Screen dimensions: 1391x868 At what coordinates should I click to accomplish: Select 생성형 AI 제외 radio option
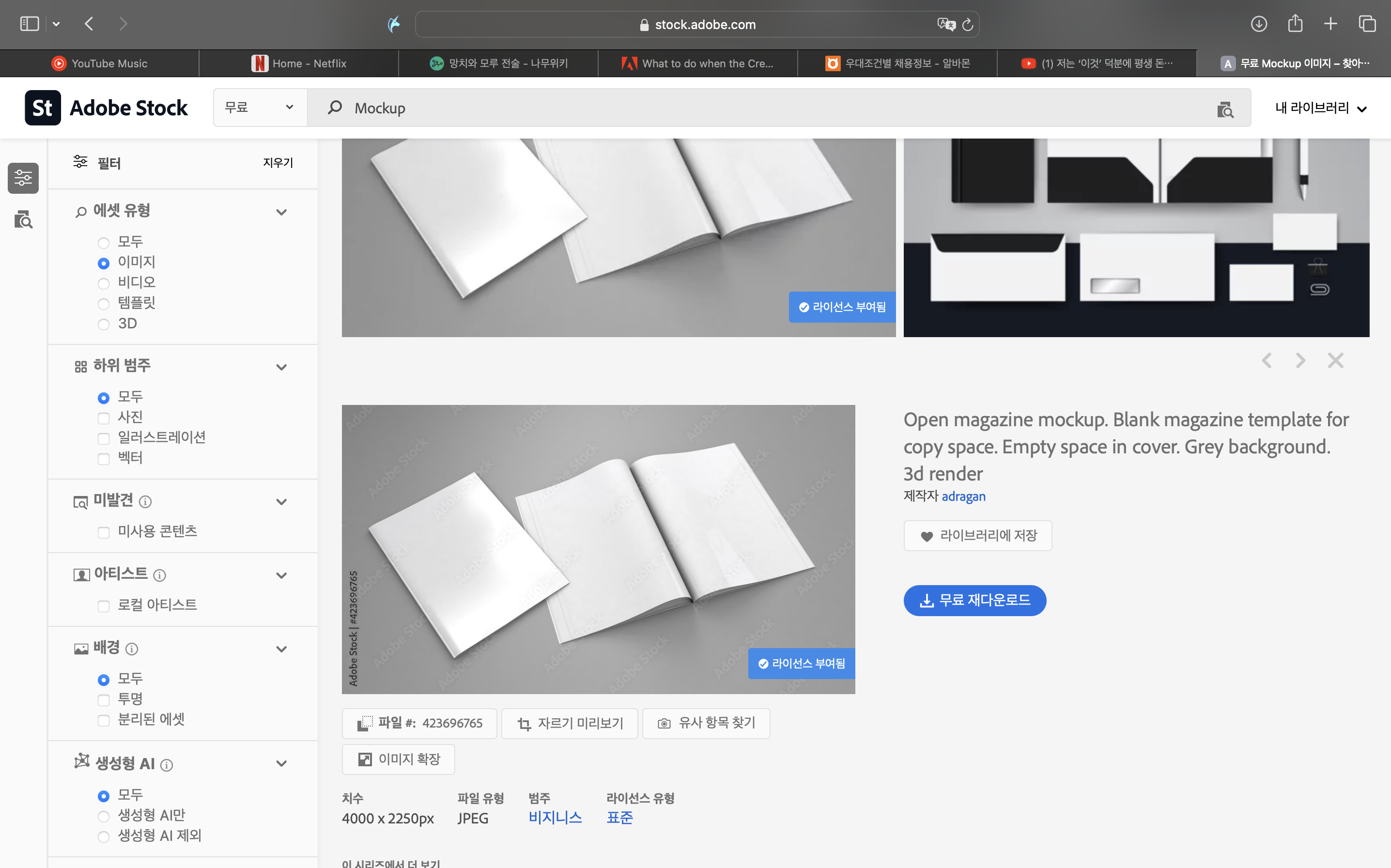coord(103,837)
